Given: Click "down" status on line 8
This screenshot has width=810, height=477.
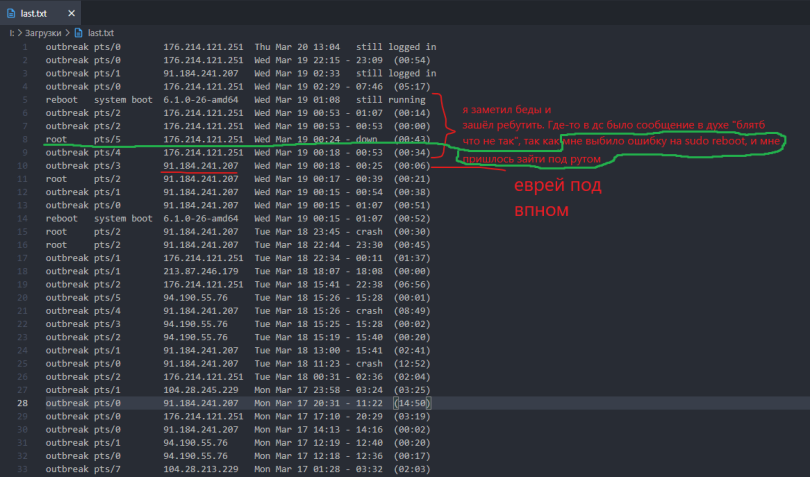Looking at the screenshot, I should click(x=366, y=140).
